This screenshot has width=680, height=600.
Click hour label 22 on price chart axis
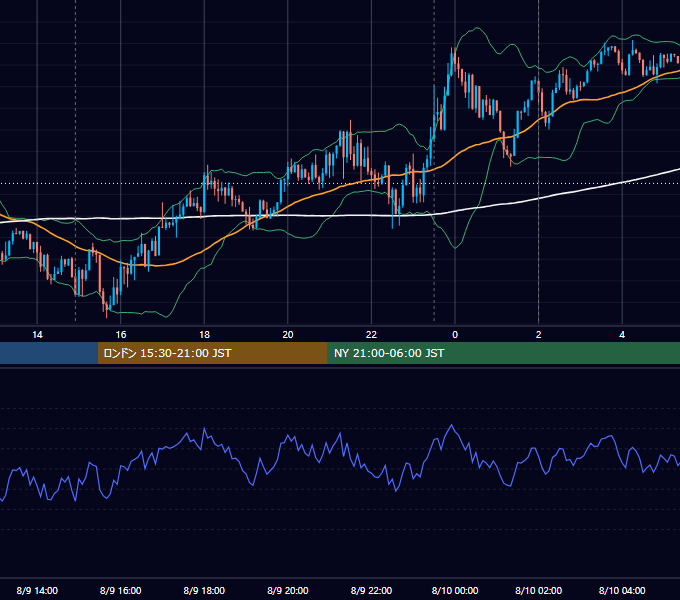click(x=371, y=335)
